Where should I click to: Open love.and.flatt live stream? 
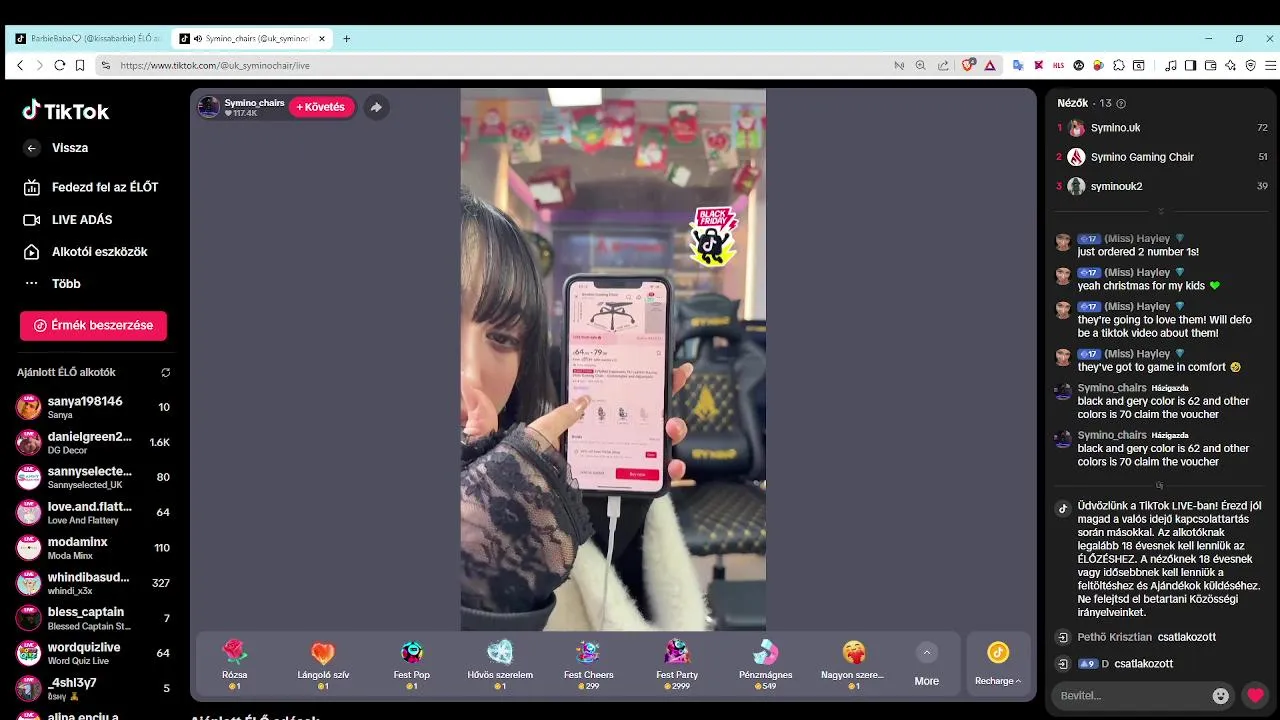93,512
